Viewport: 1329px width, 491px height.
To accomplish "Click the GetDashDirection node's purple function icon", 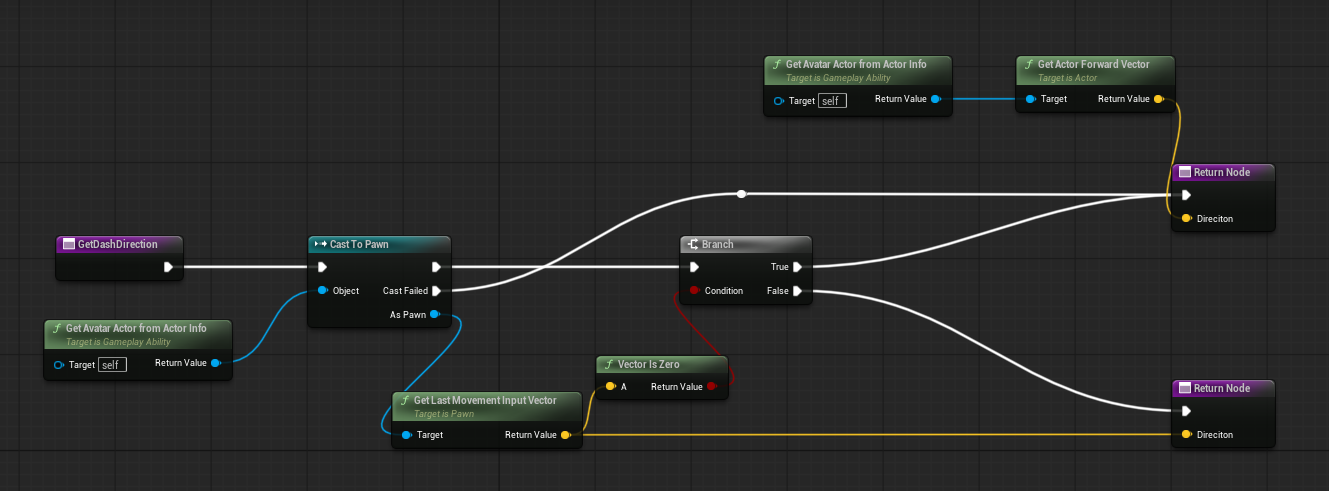I will (x=68, y=244).
